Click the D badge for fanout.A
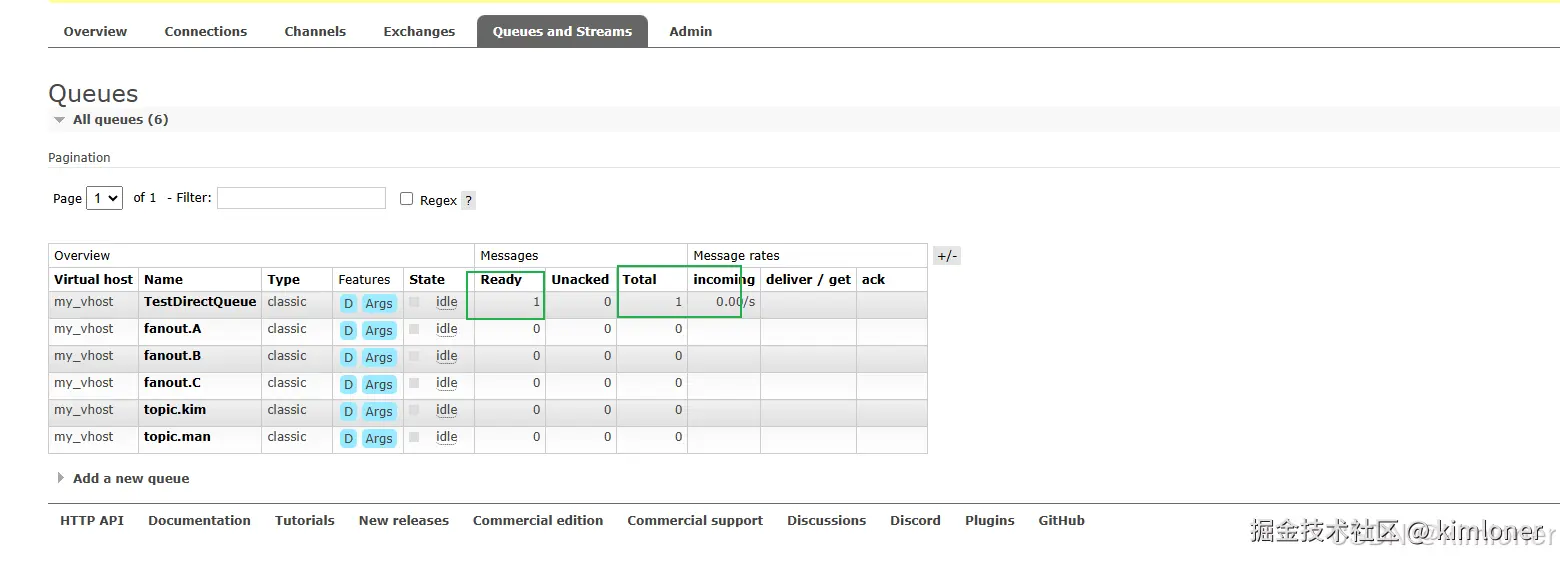 pyautogui.click(x=348, y=330)
